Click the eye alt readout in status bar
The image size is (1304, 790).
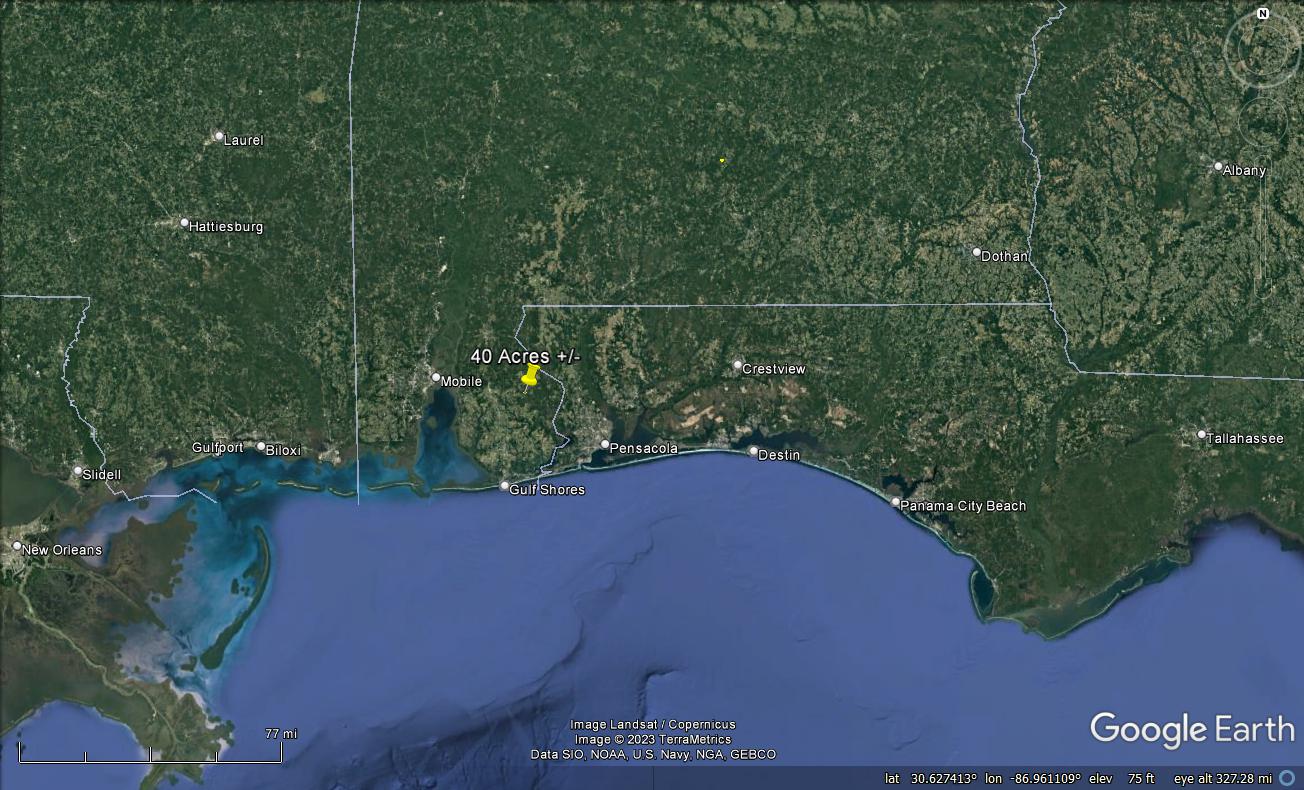[1223, 778]
